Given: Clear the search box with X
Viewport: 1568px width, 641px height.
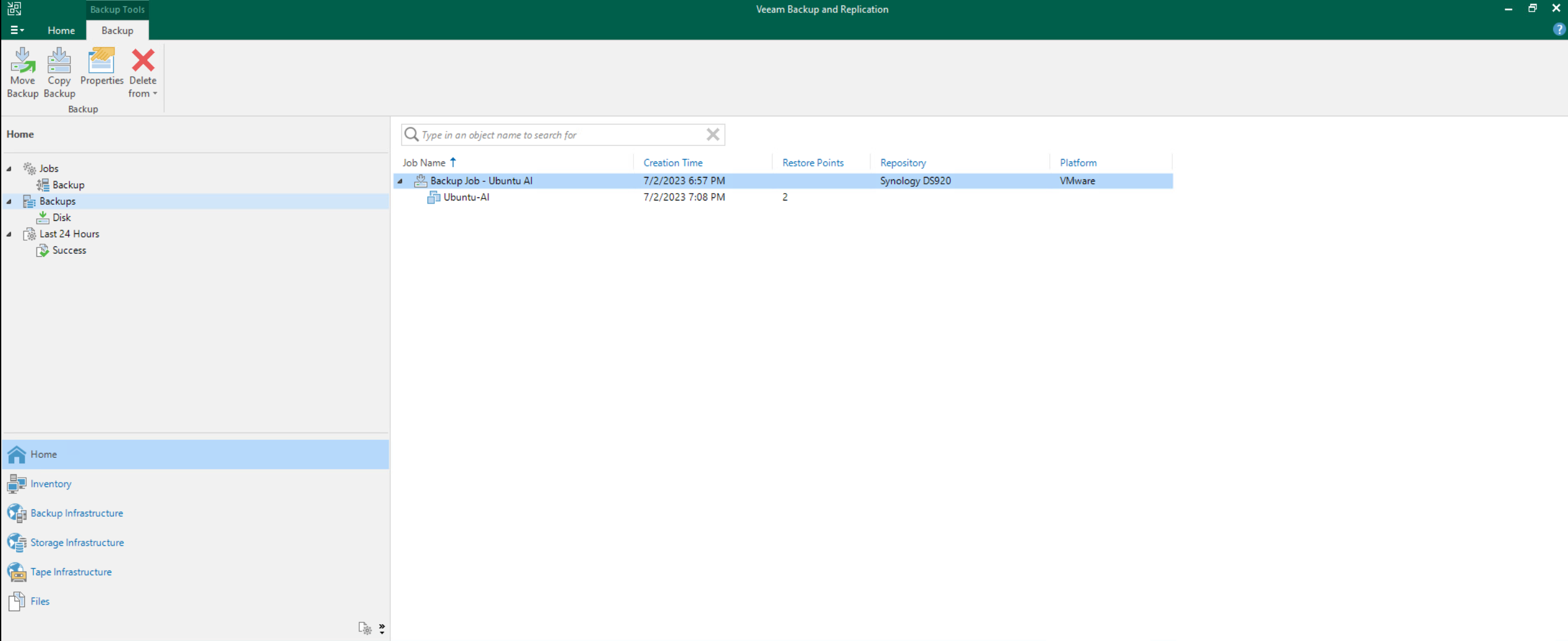Looking at the screenshot, I should point(713,134).
